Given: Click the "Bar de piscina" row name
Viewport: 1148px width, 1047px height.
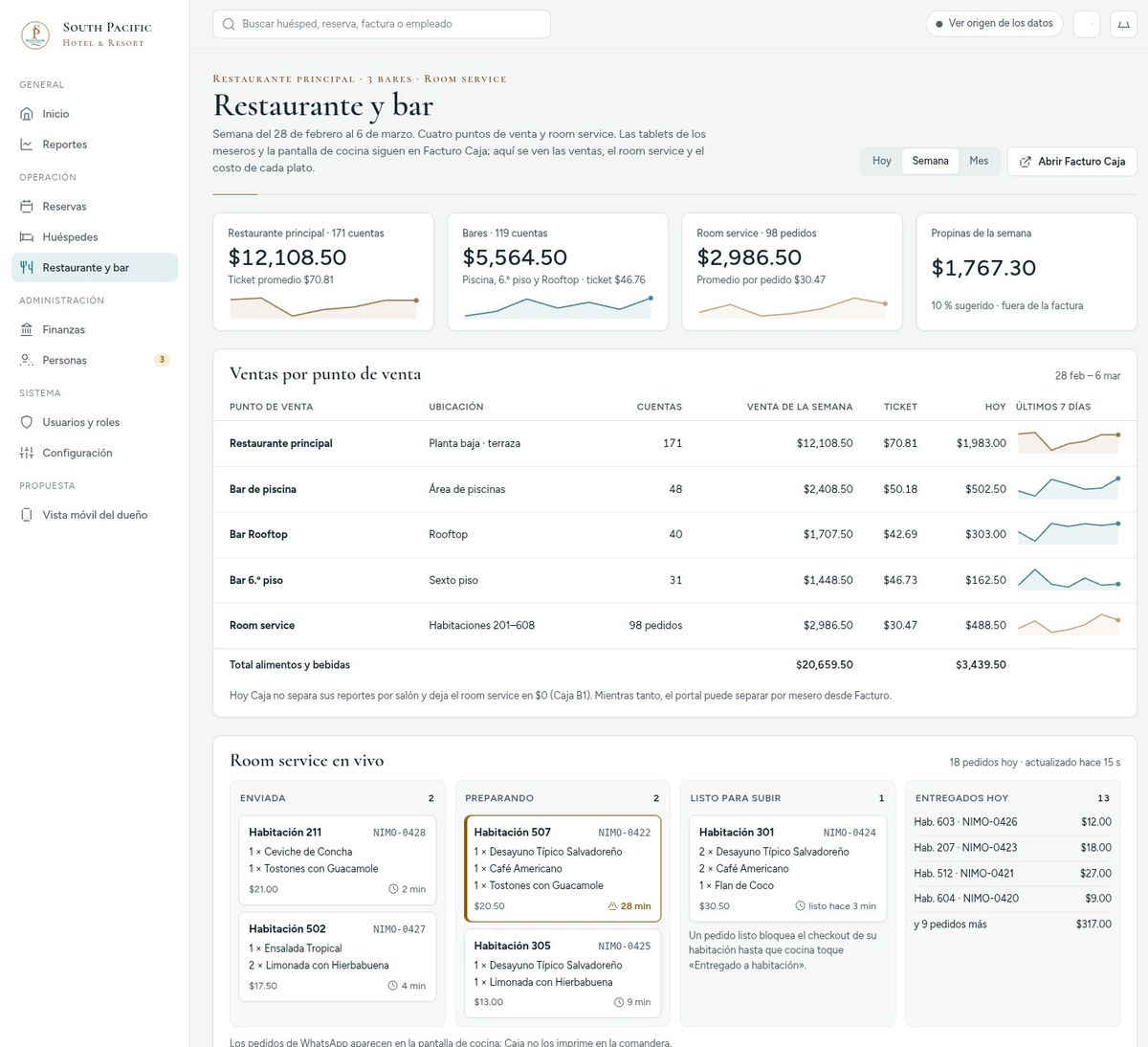Looking at the screenshot, I should point(263,489).
